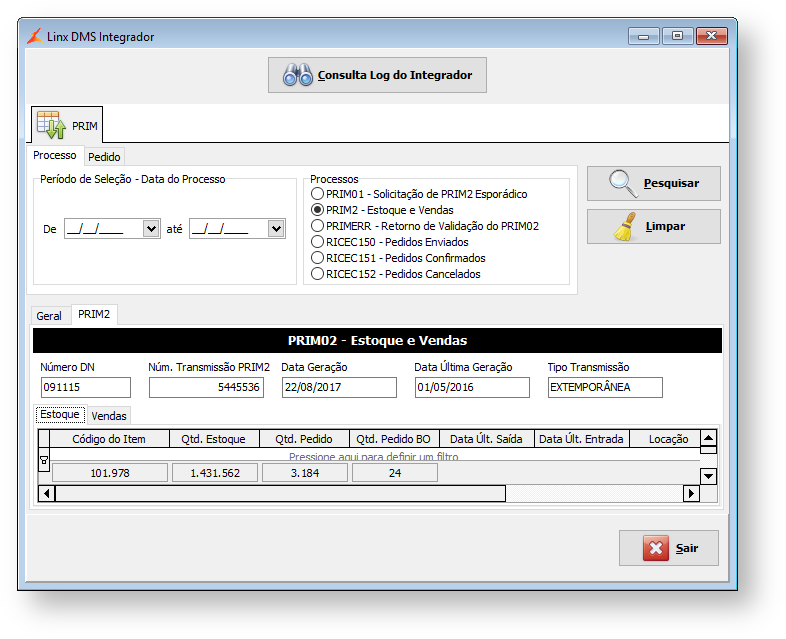Open the PRIM2 result tab
The width and height of the screenshot is (786, 639).
coord(94,314)
